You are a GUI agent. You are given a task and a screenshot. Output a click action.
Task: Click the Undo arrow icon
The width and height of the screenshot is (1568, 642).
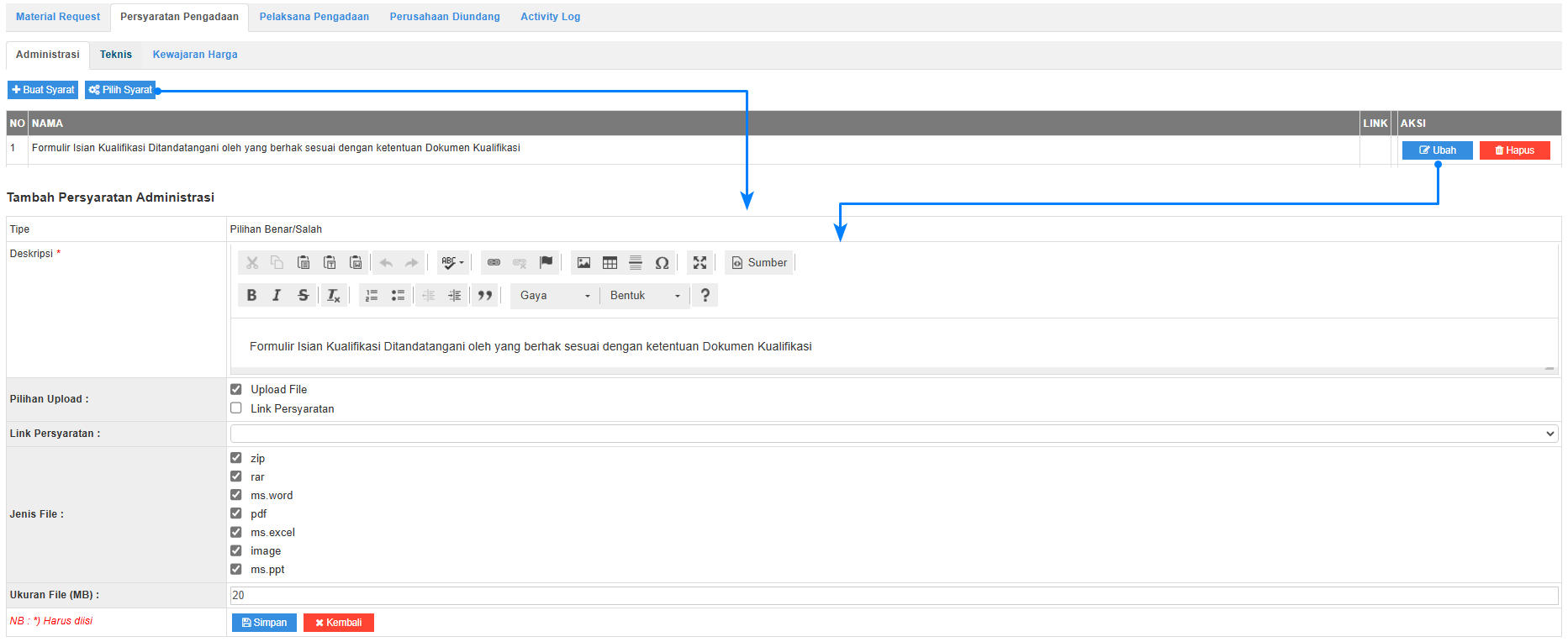point(386,263)
